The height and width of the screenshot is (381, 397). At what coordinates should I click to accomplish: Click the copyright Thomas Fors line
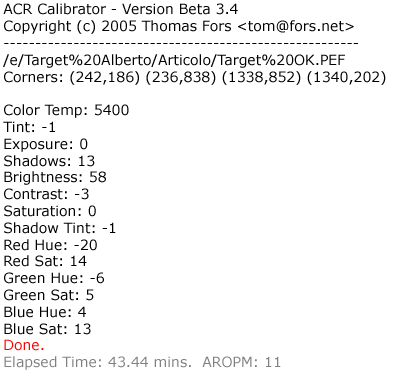point(179,26)
